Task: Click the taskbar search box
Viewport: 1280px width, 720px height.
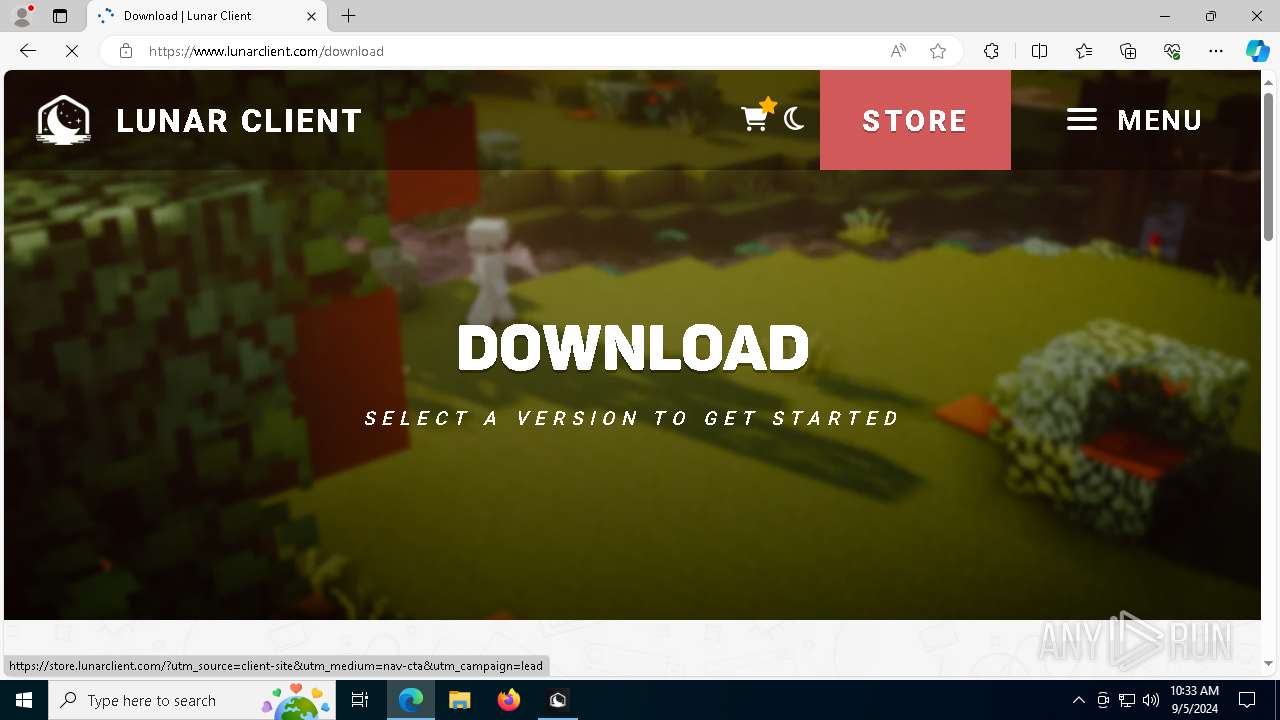Action: coord(192,700)
